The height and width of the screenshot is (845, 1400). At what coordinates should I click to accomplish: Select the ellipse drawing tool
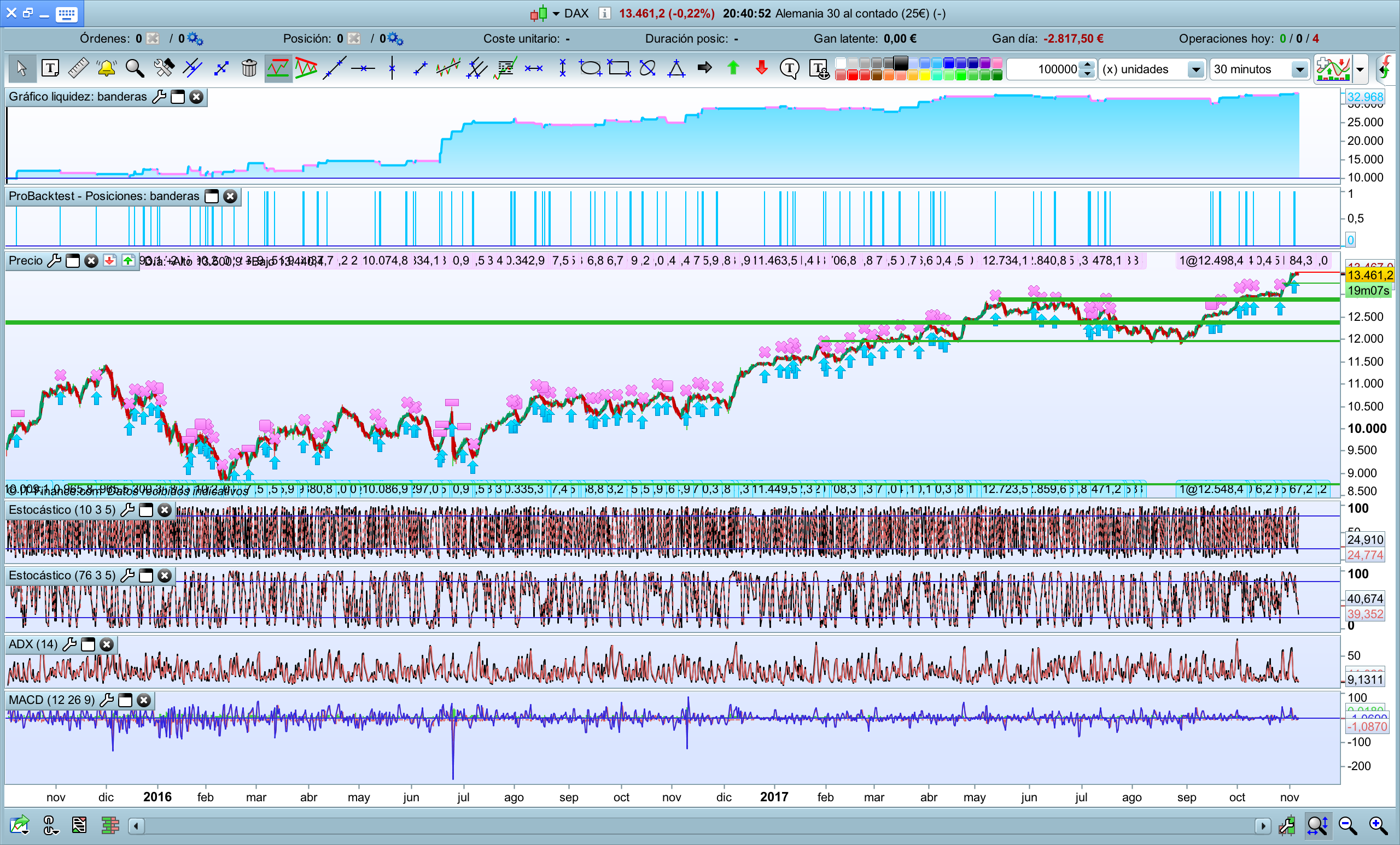click(590, 69)
